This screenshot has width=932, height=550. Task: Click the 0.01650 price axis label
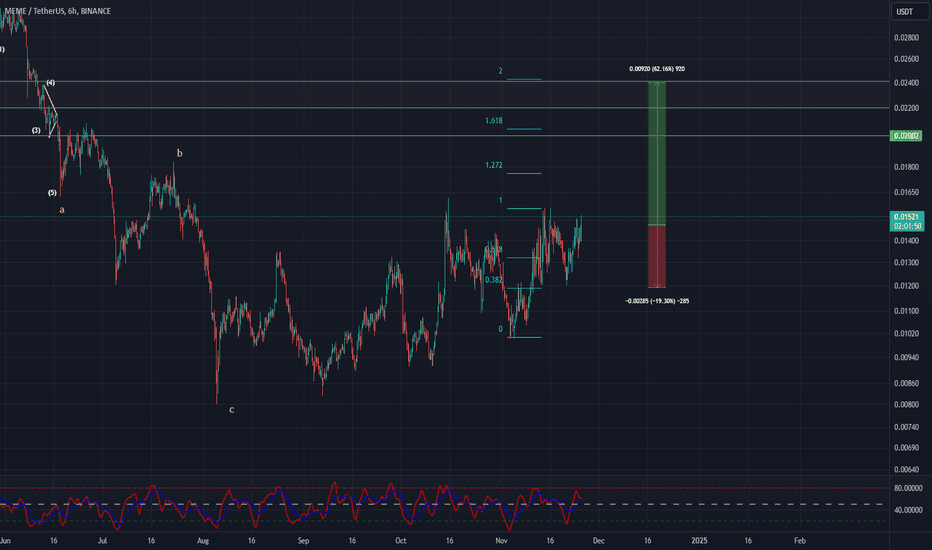coord(906,193)
